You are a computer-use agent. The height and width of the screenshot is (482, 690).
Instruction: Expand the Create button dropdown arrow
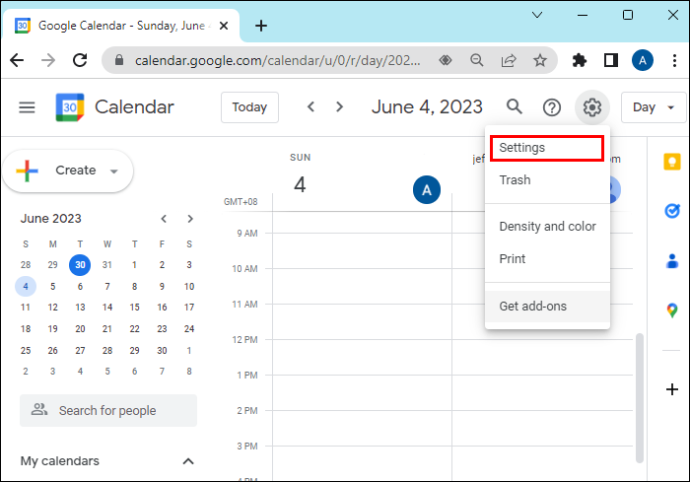point(114,171)
